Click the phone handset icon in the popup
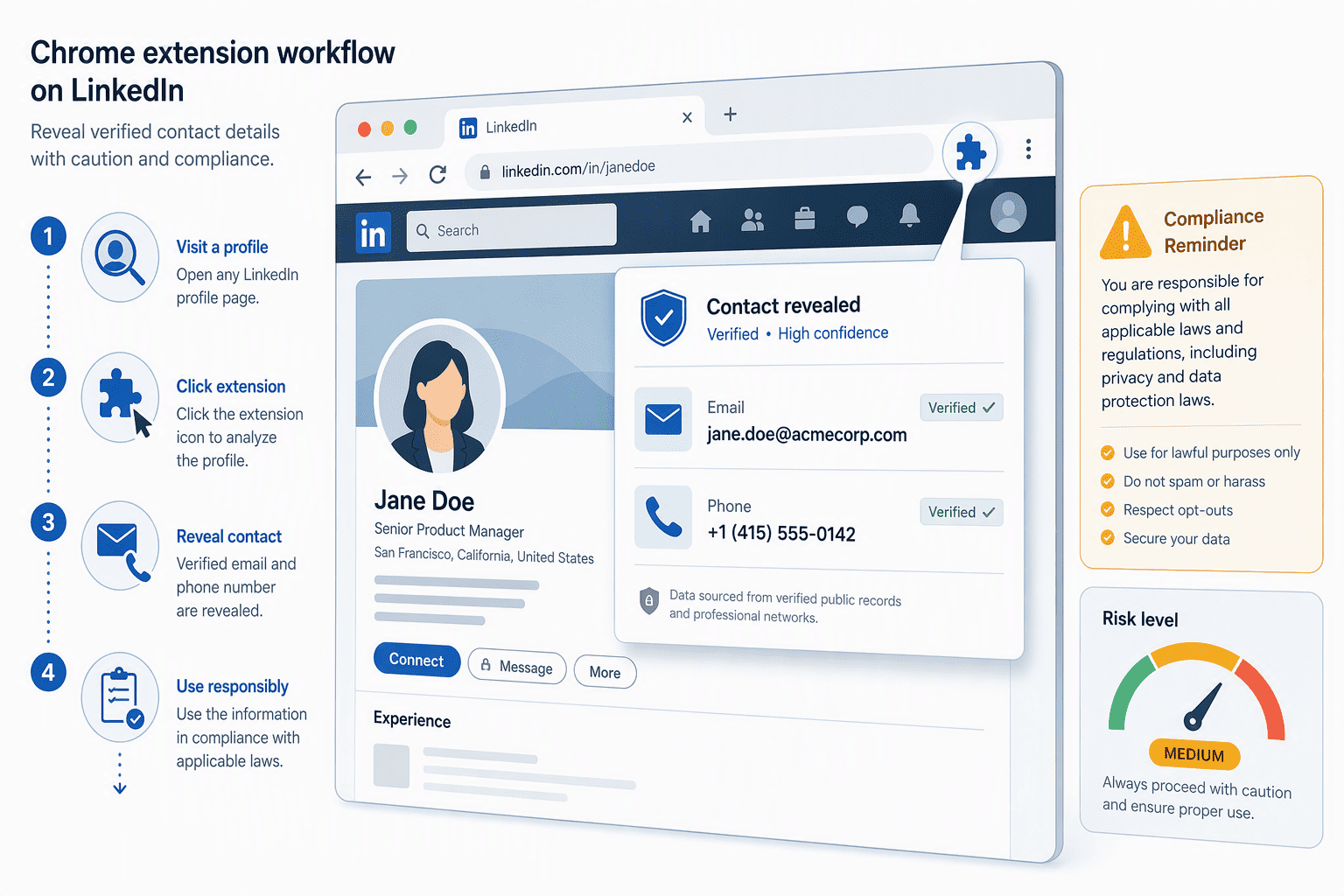The image size is (1344, 896). (663, 517)
